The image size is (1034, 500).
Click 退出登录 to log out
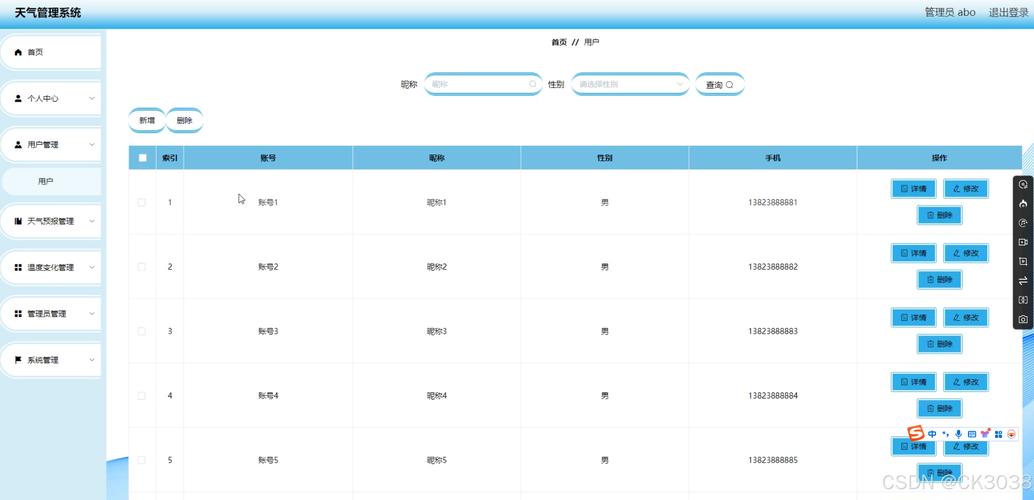tap(1008, 12)
